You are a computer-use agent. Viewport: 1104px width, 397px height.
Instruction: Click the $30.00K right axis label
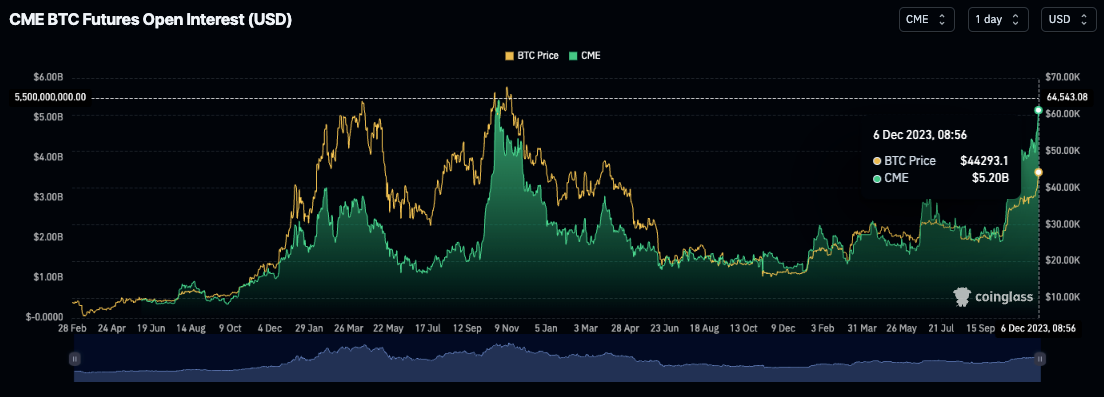(1062, 224)
